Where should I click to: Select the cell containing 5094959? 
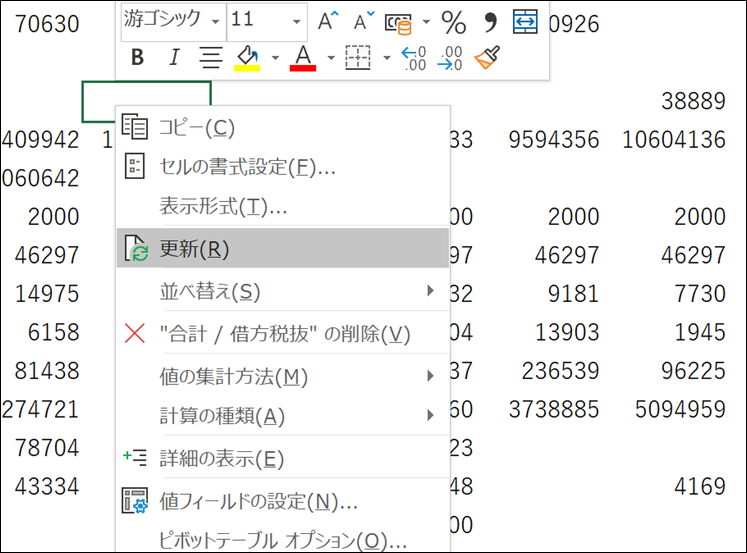[x=680, y=409]
